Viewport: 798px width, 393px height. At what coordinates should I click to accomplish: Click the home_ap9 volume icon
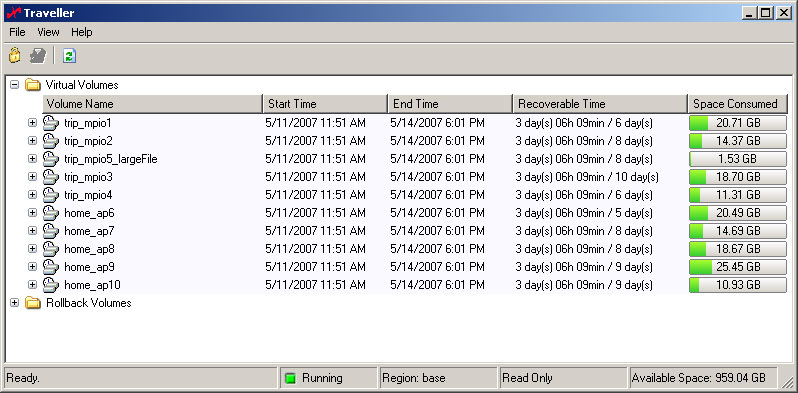(x=50, y=266)
